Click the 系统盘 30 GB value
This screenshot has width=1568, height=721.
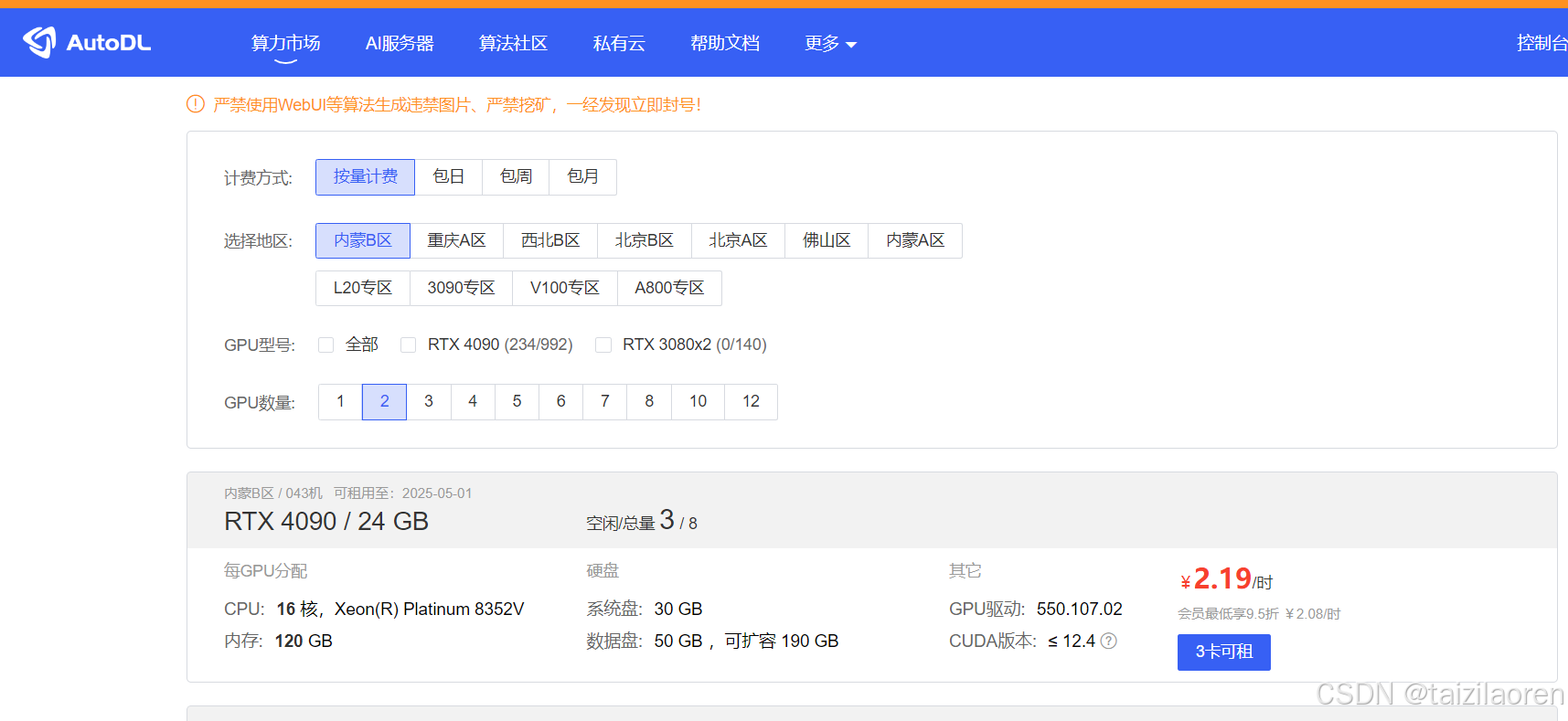tap(678, 609)
